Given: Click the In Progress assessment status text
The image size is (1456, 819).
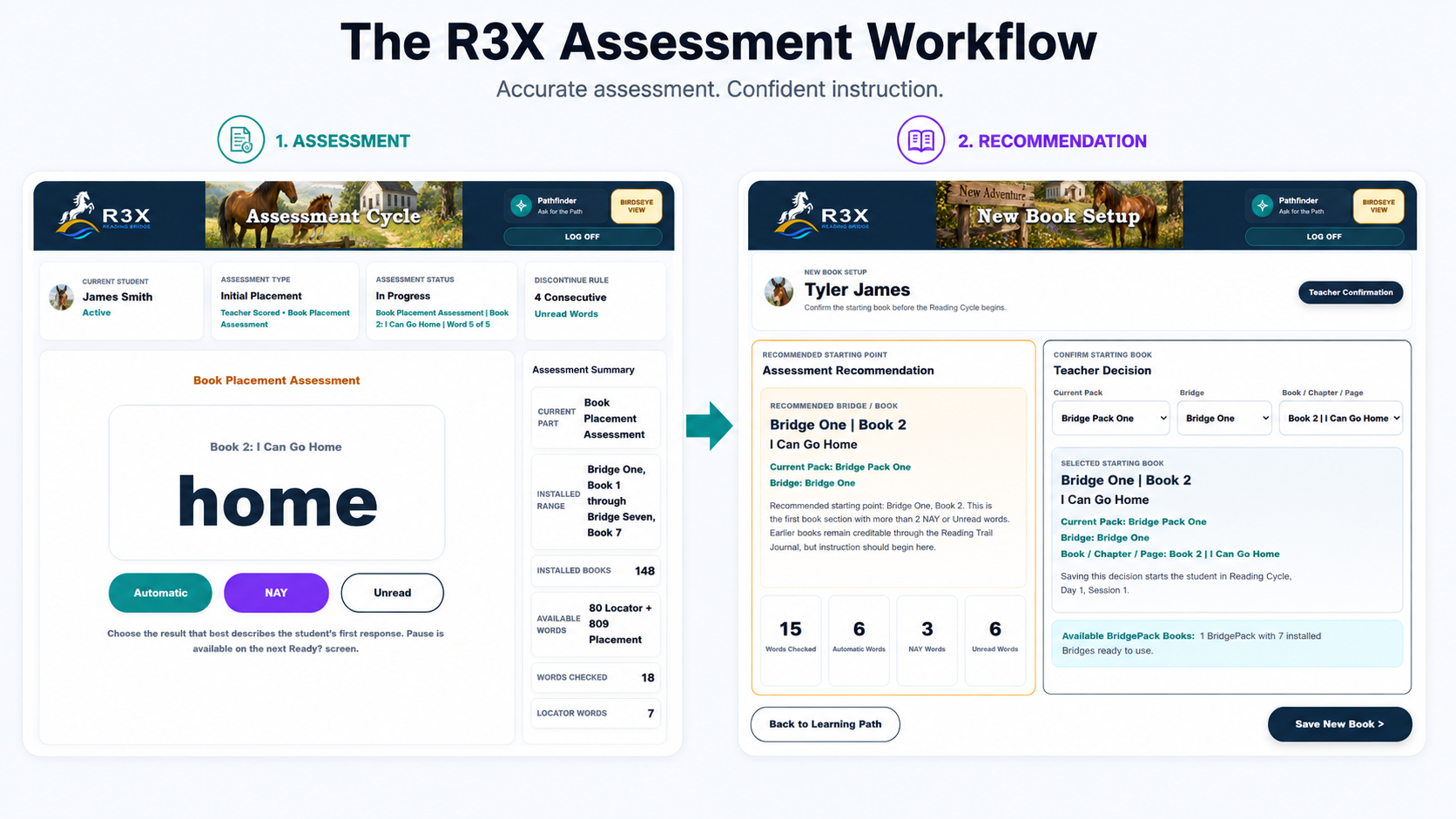Looking at the screenshot, I should [403, 296].
